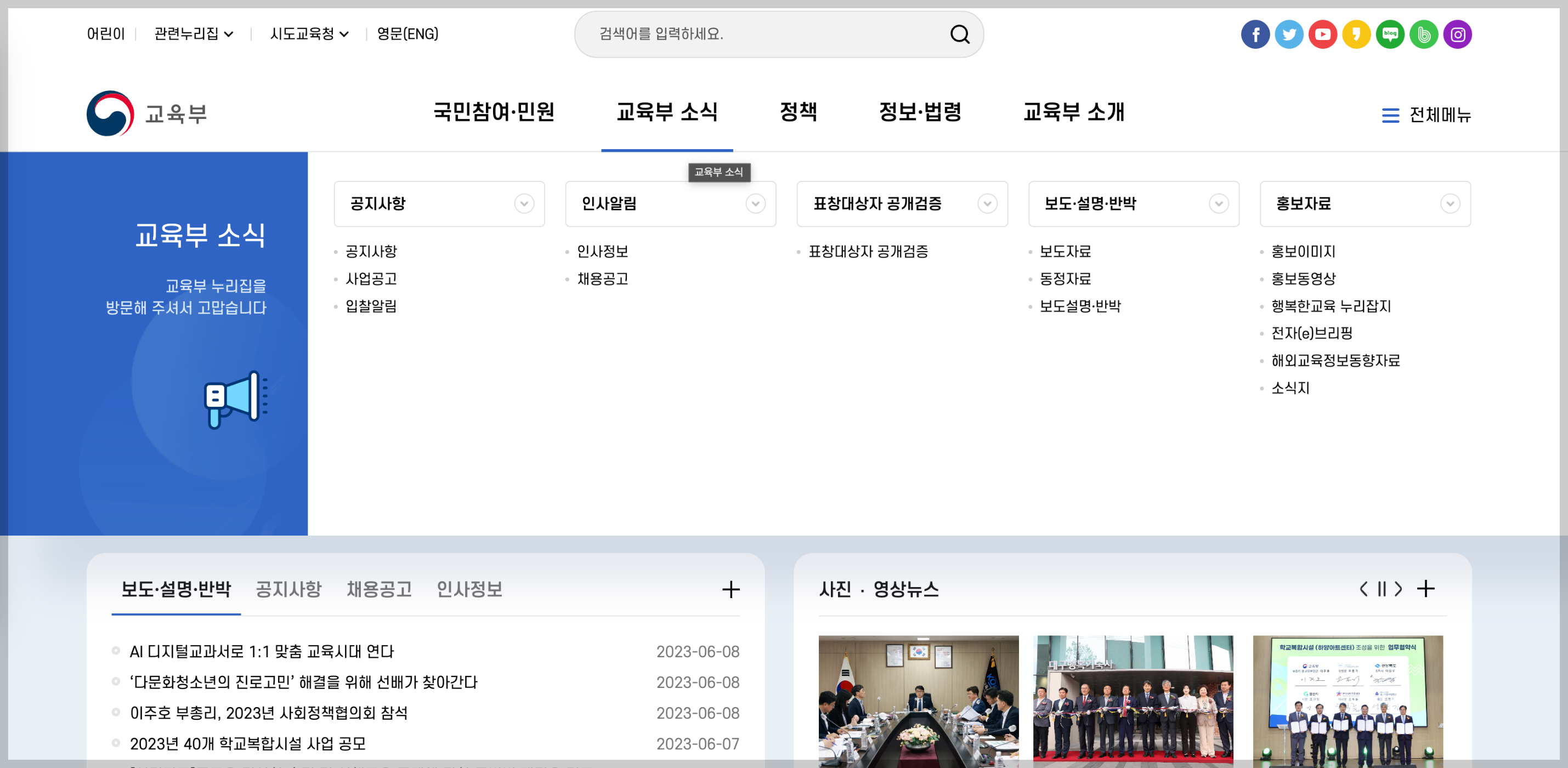Open the YouTube social icon
1568x768 pixels.
(1322, 34)
